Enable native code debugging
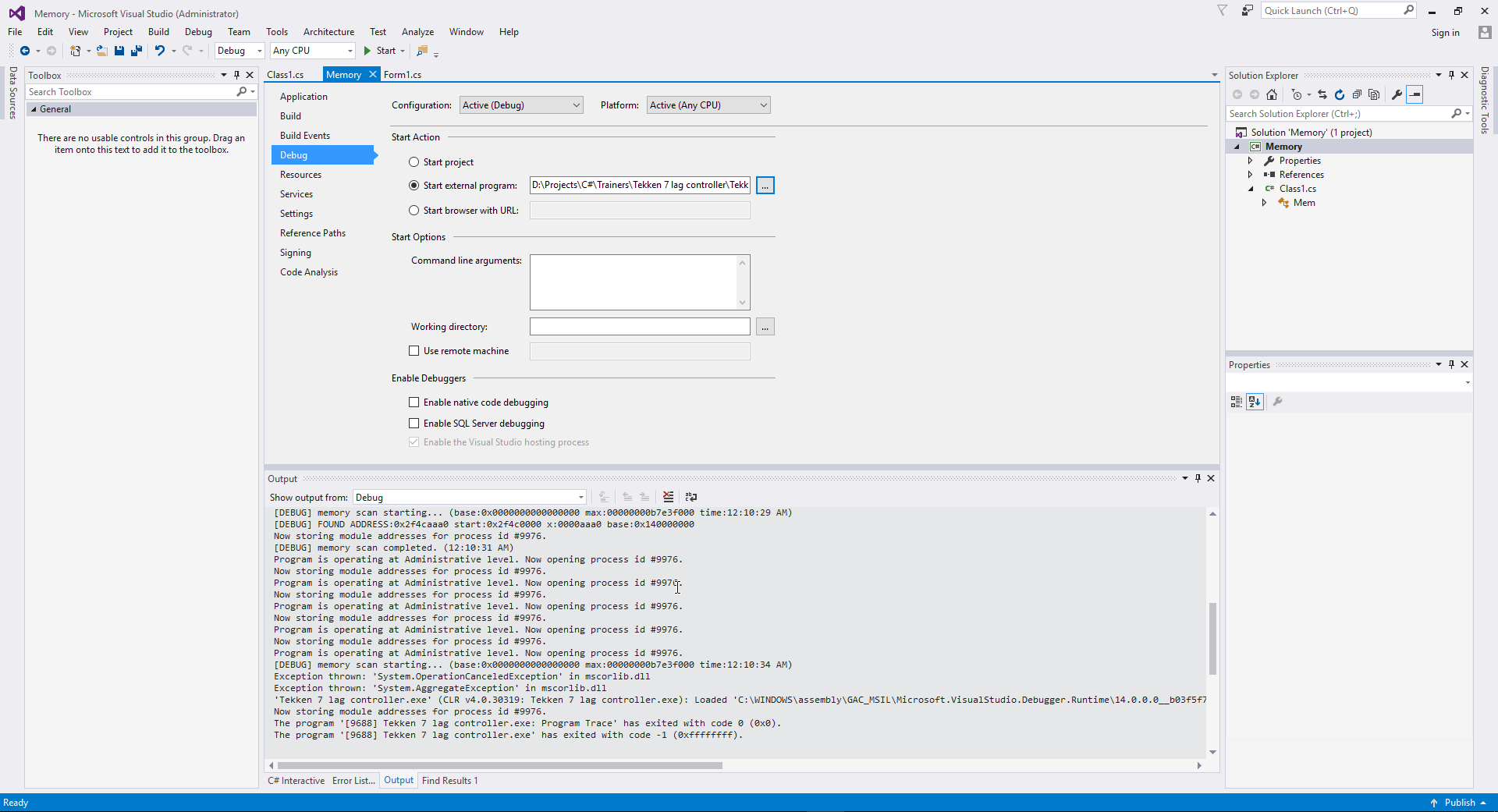 [x=414, y=402]
